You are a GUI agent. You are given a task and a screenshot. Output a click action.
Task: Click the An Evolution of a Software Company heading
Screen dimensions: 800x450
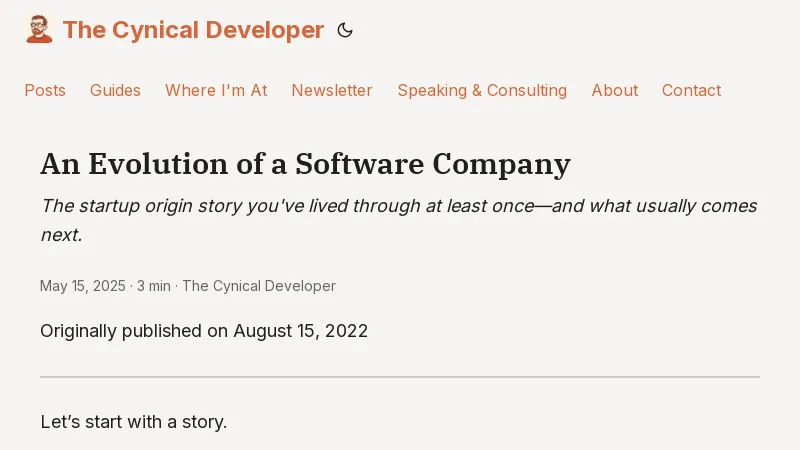[x=305, y=163]
